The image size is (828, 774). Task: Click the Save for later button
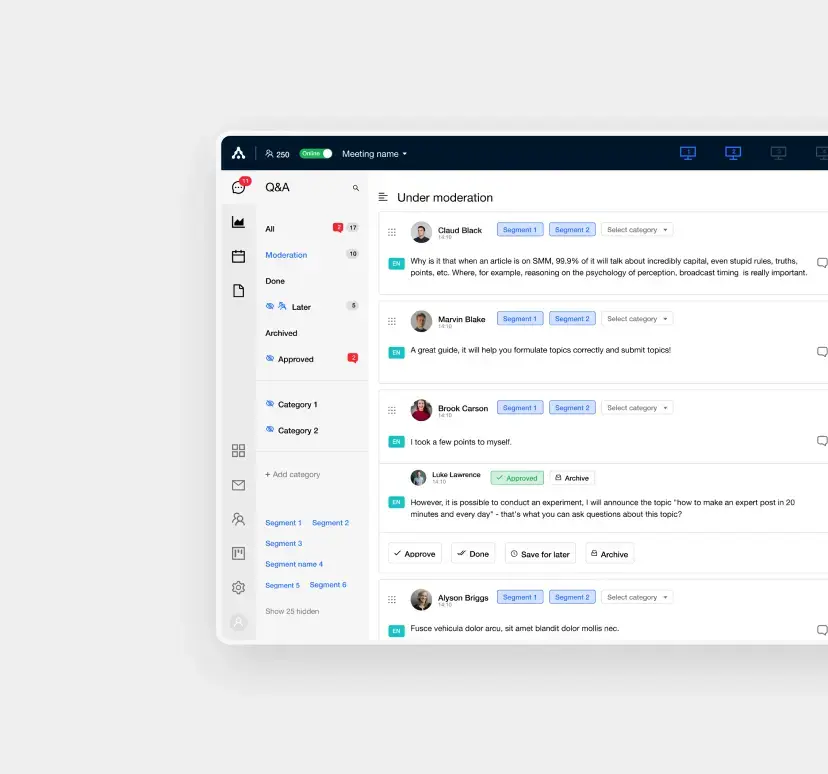coord(540,553)
